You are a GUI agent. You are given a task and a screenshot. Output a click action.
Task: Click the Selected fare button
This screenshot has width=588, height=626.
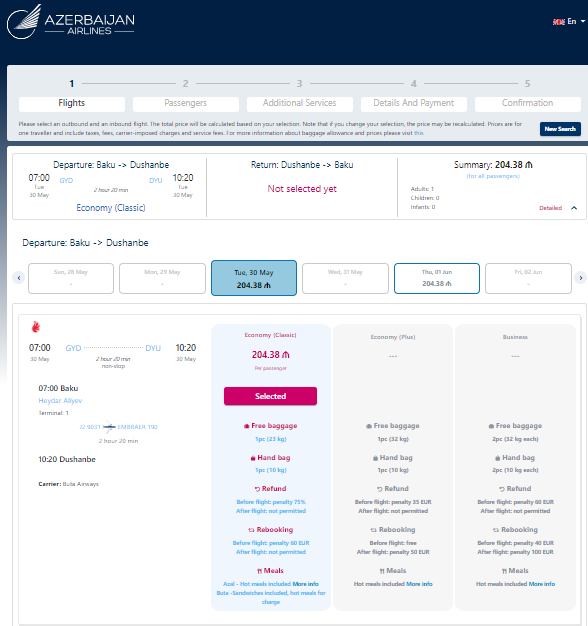[270, 396]
